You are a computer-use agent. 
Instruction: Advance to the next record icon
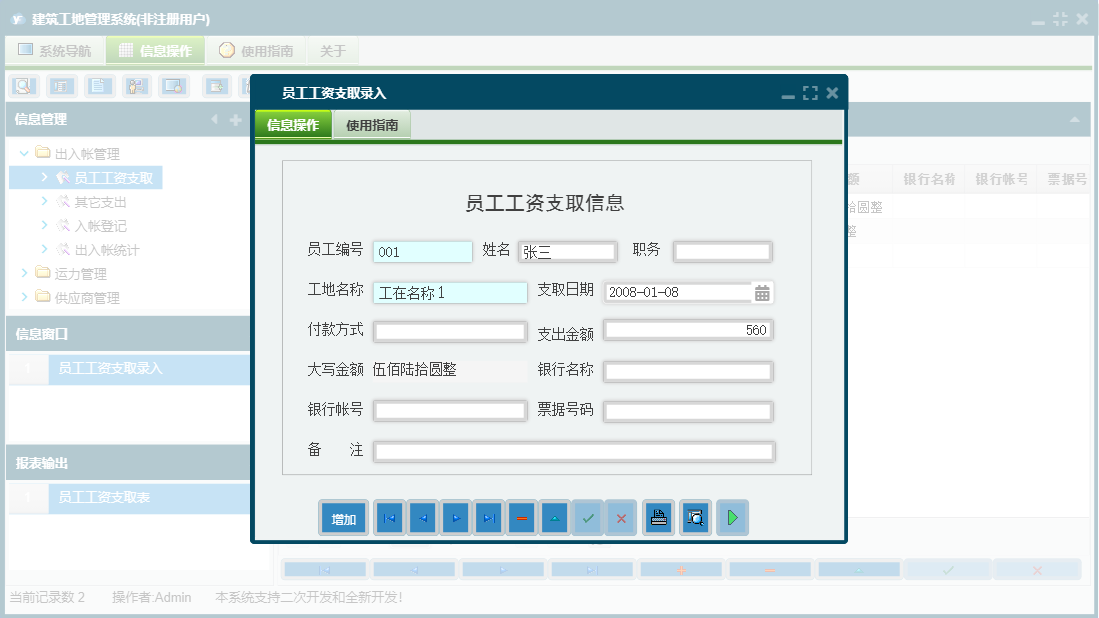pos(455,517)
